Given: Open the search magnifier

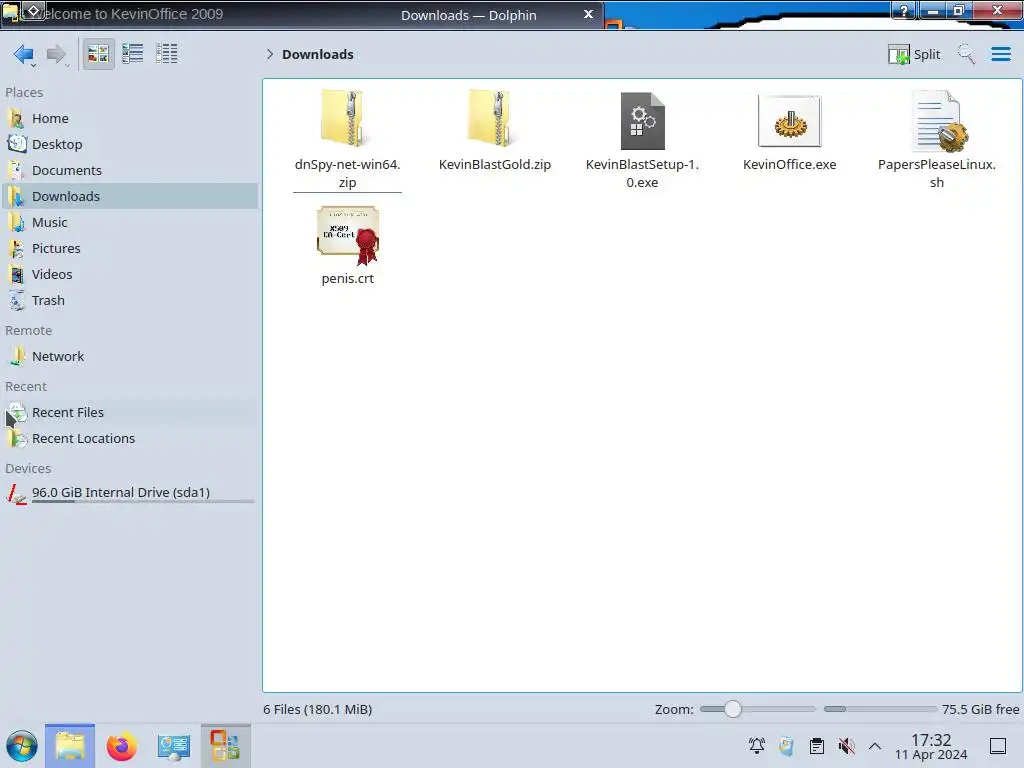Looking at the screenshot, I should pyautogui.click(x=966, y=54).
